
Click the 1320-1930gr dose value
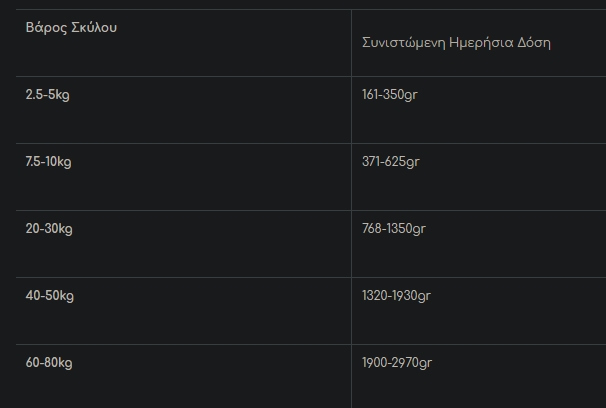pos(396,295)
